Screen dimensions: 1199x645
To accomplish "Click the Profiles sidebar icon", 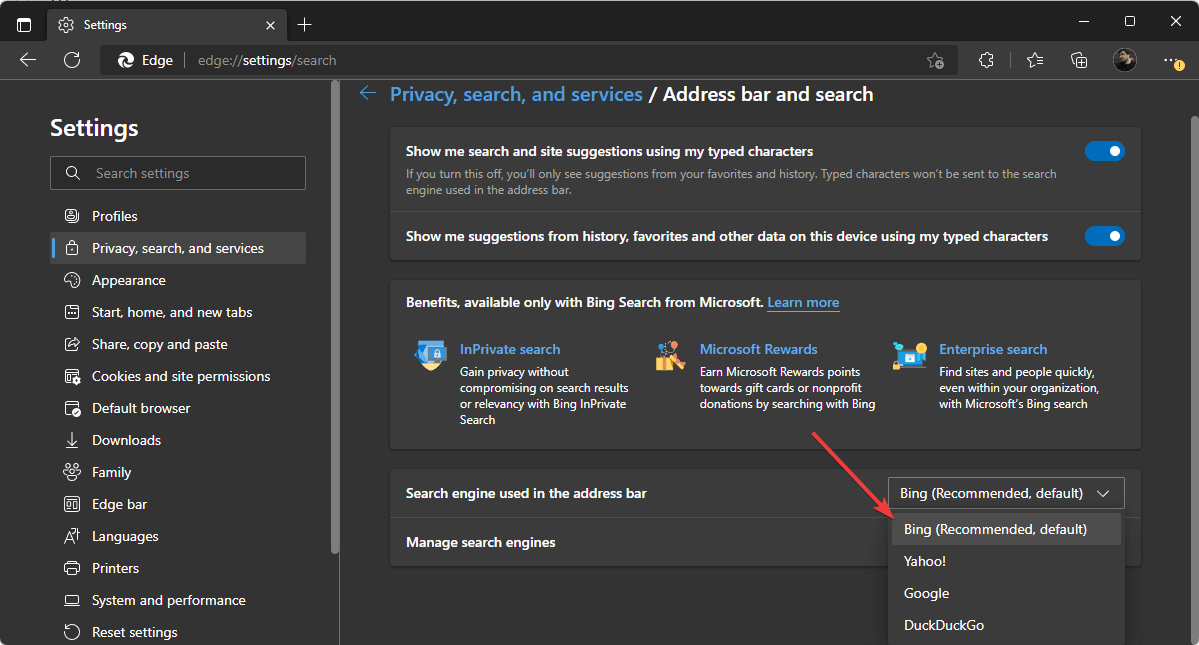I will tap(72, 216).
